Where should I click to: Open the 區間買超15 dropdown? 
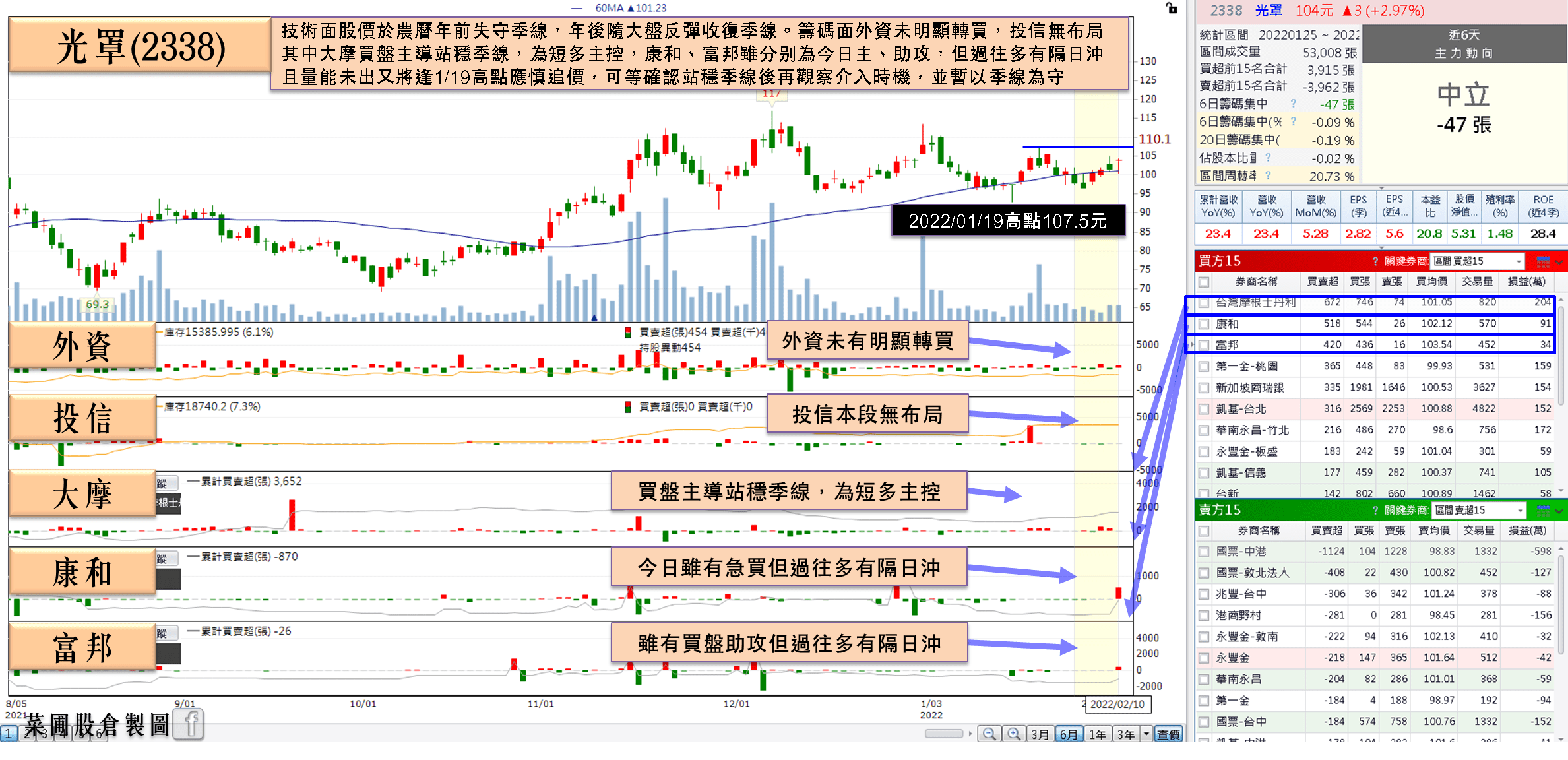(x=1478, y=261)
